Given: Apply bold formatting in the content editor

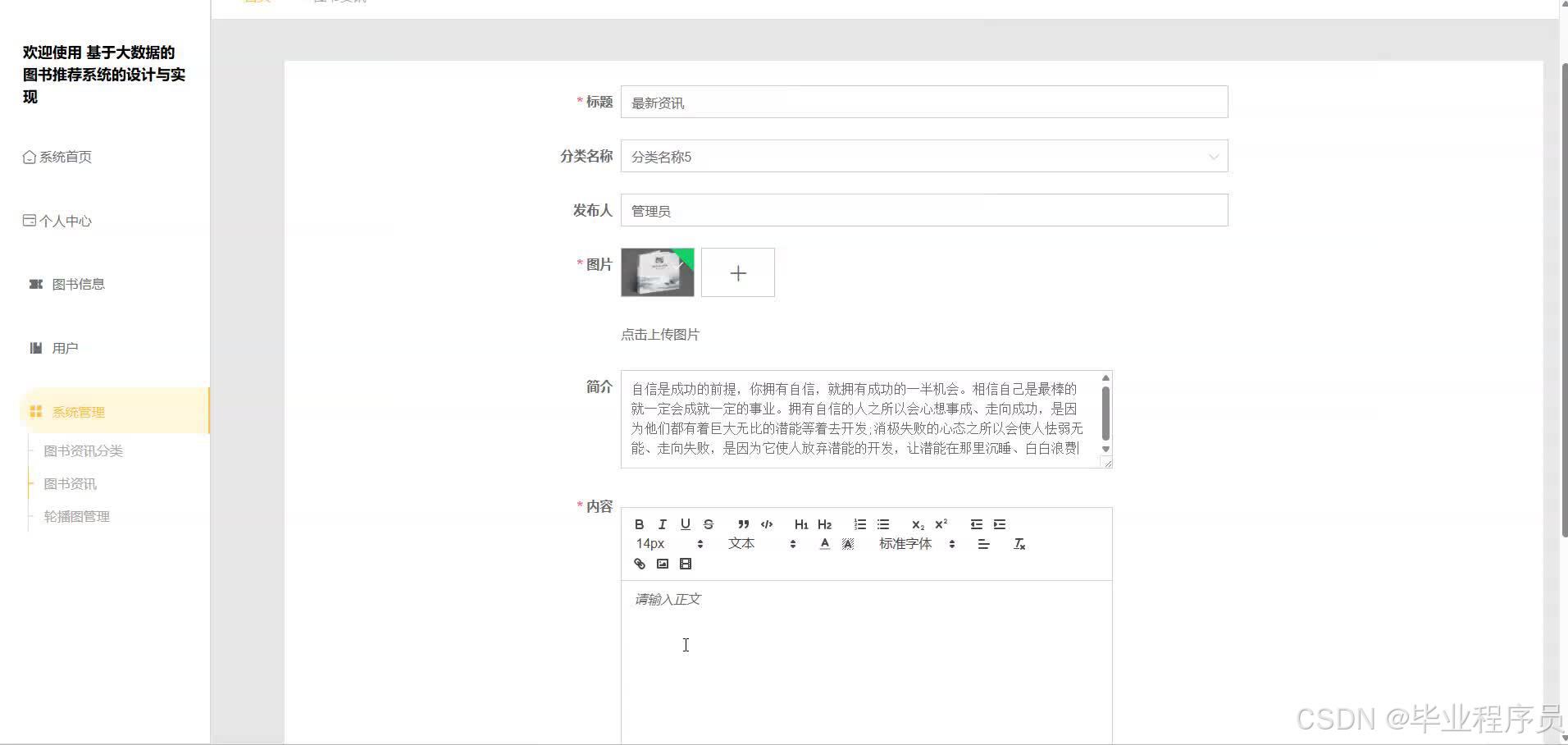Looking at the screenshot, I should coord(640,524).
